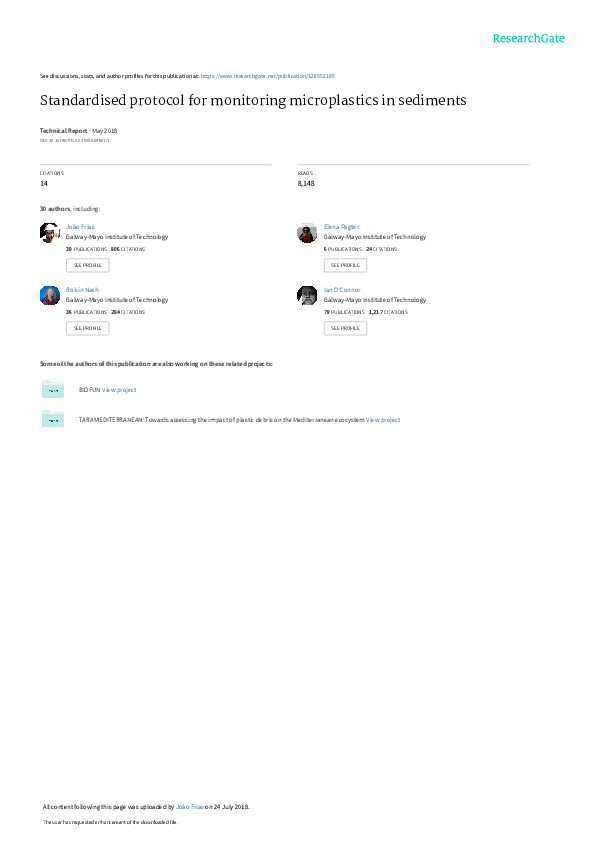The height and width of the screenshot is (841, 595).
Task: Click Ian O'Connor's profile photo
Action: pos(307,296)
